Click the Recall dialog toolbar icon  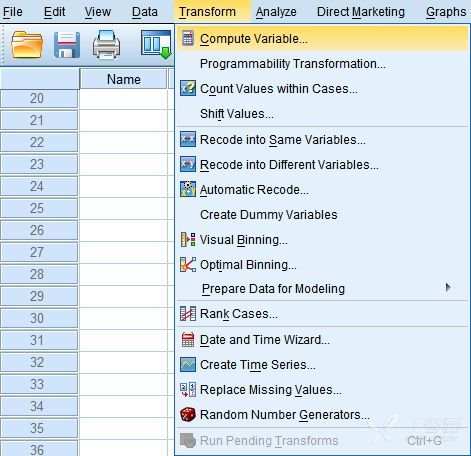coord(156,44)
